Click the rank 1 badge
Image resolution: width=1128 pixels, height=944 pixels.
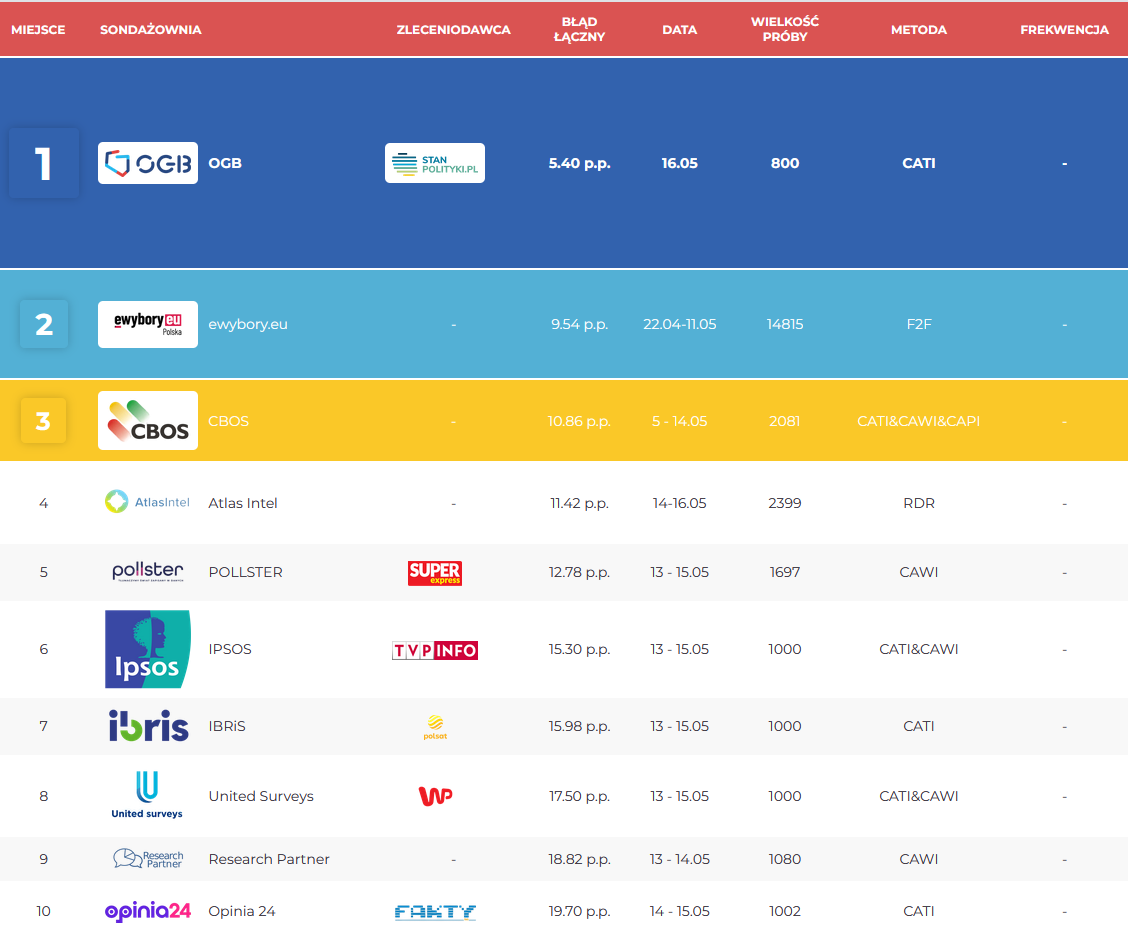(44, 163)
